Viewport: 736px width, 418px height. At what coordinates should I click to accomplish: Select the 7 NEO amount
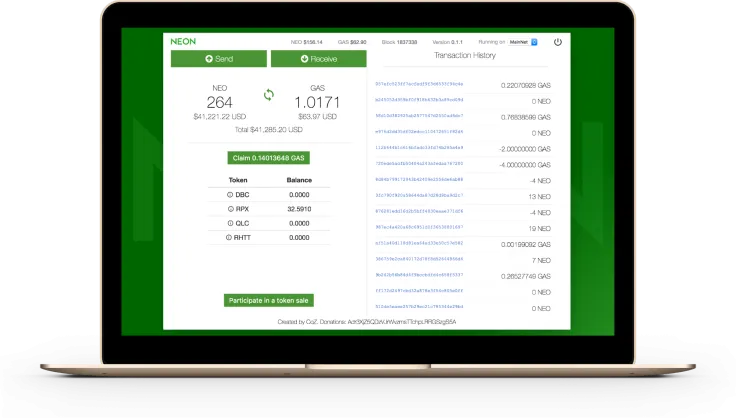pyautogui.click(x=541, y=260)
